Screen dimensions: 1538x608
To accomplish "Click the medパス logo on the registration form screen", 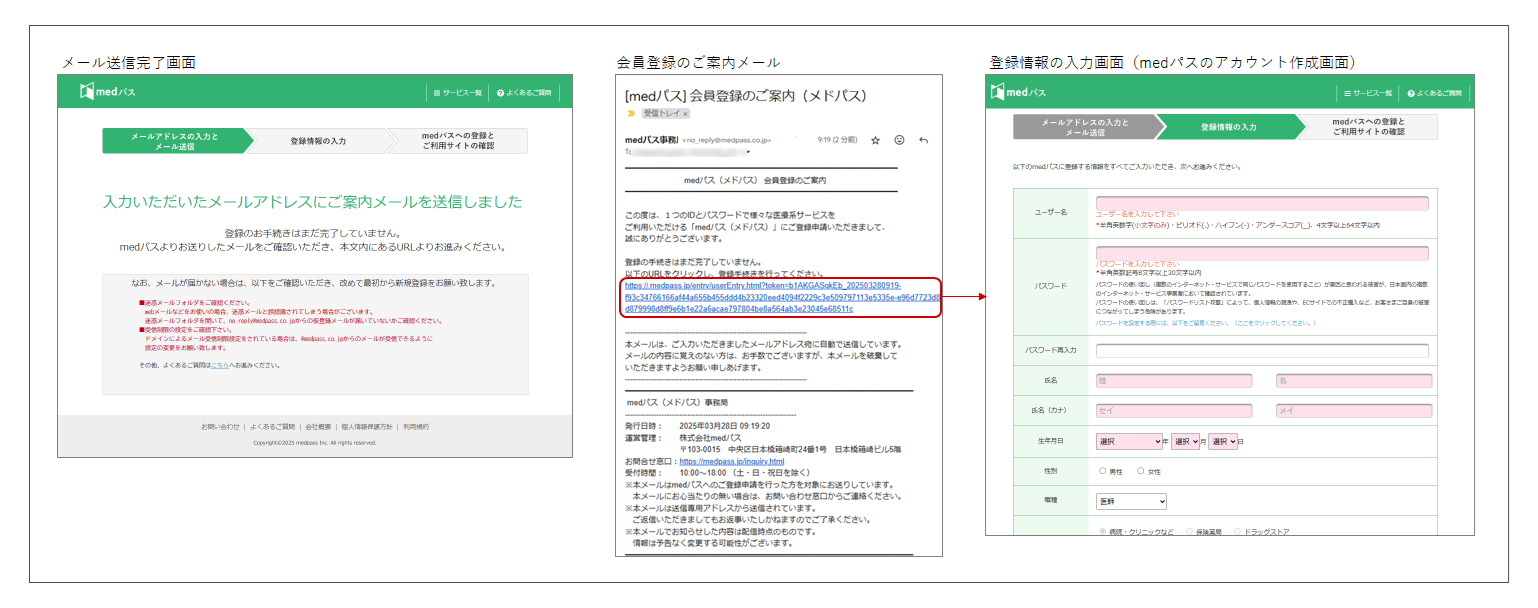I will coord(1018,92).
